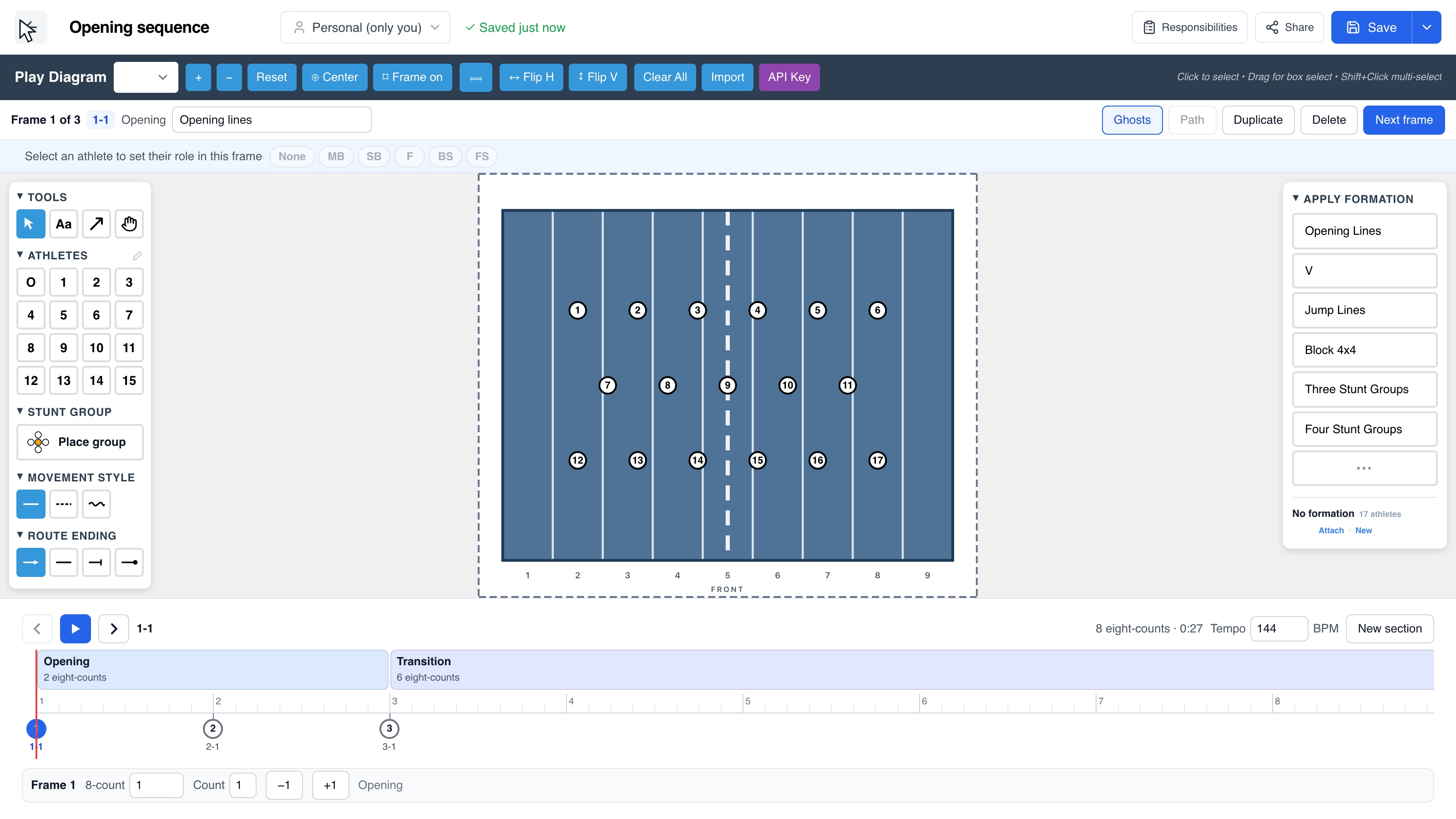Go to previous frame arrow
1456x819 pixels.
click(x=37, y=628)
